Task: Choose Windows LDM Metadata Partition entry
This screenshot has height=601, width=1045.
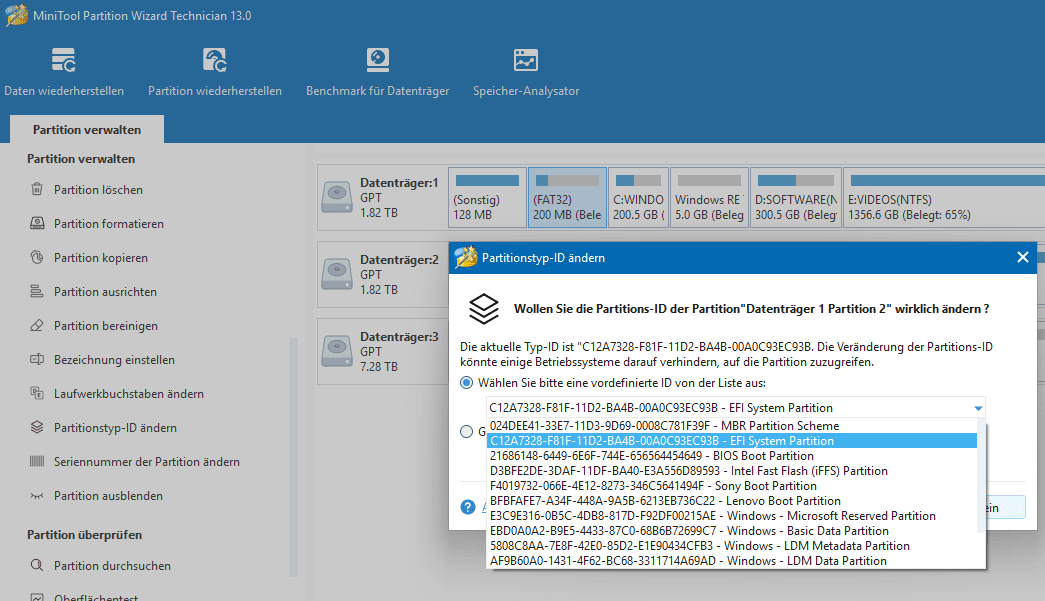Action: [731, 546]
